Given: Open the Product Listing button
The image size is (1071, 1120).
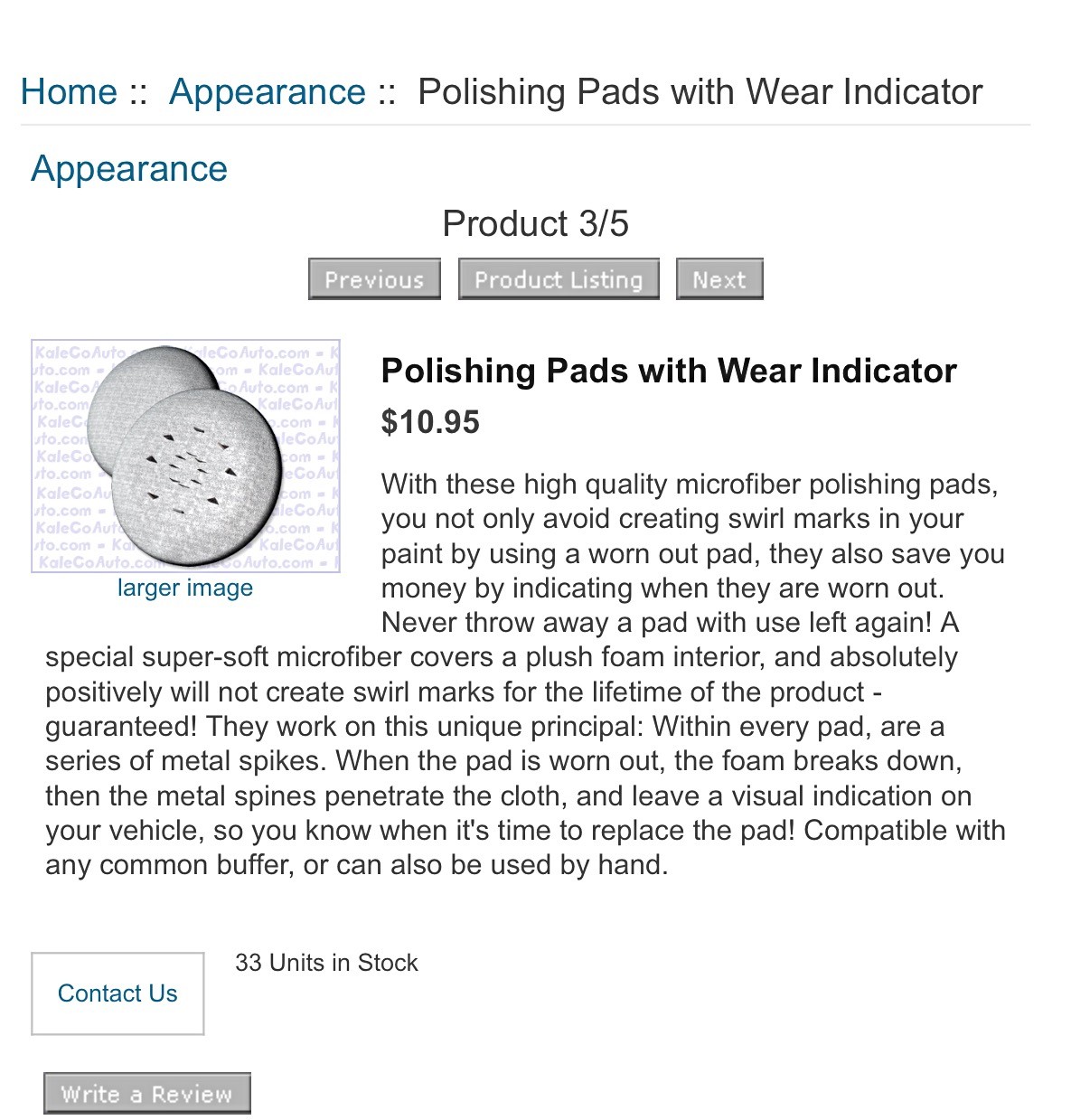Looking at the screenshot, I should tap(559, 278).
